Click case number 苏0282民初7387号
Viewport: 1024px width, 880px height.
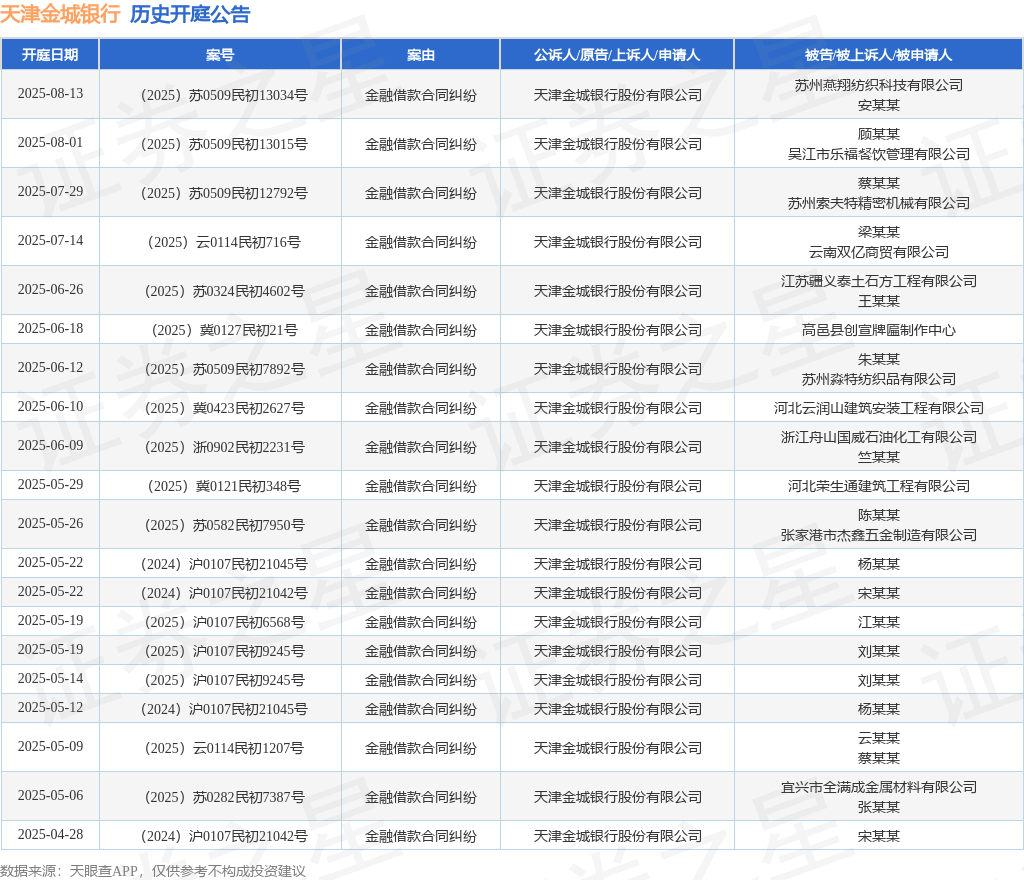225,797
